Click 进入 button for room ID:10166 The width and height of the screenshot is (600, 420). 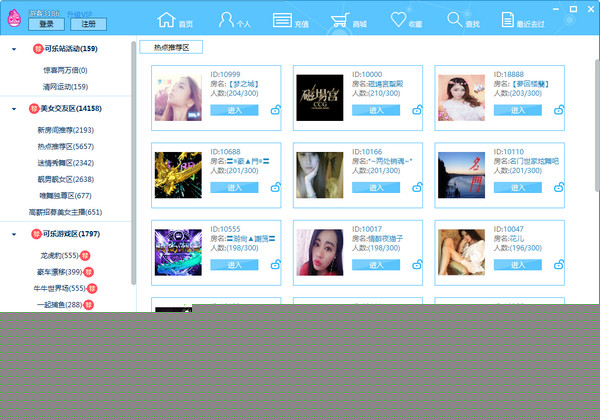[x=376, y=187]
